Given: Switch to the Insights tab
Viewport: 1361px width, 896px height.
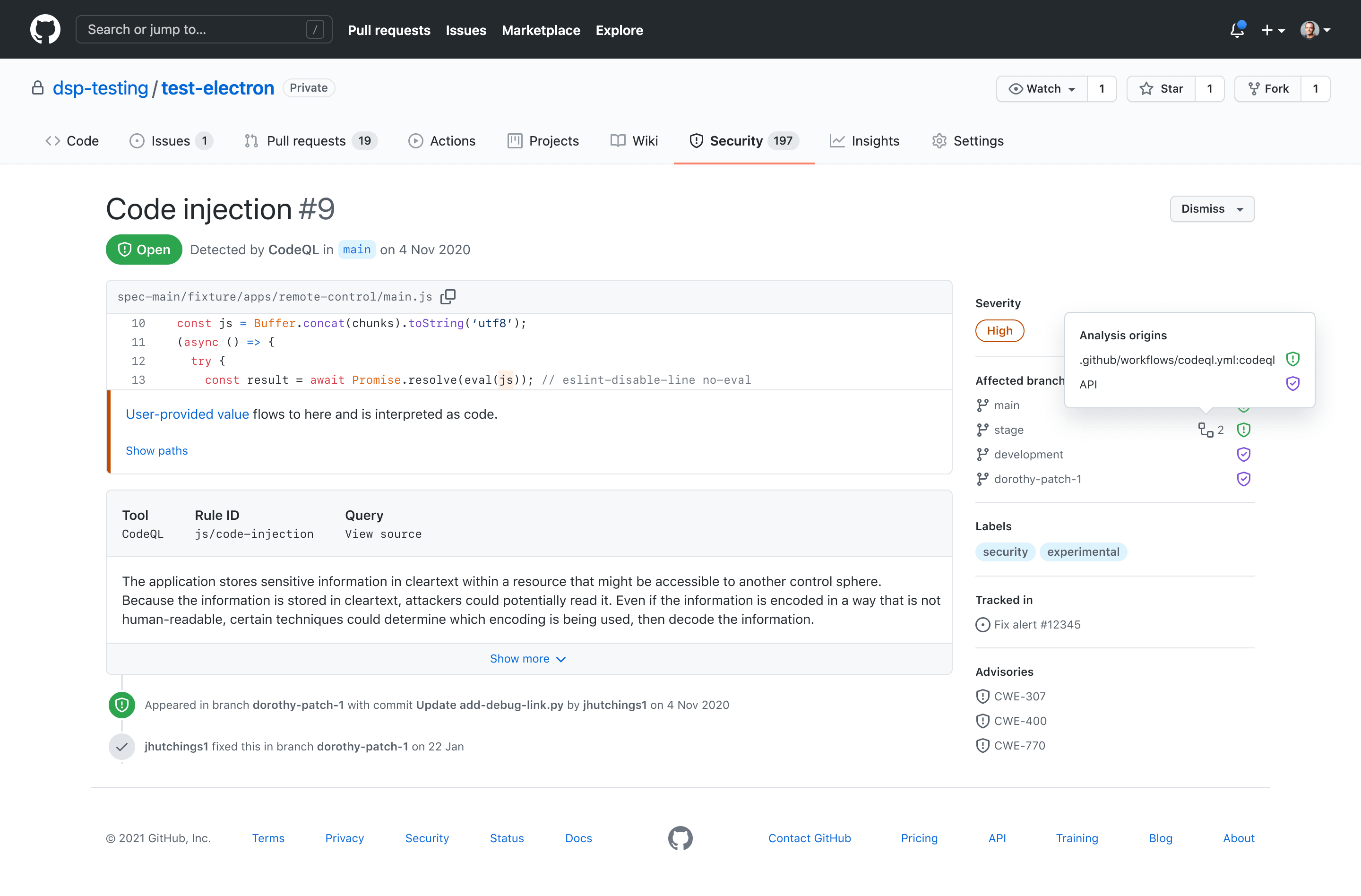Looking at the screenshot, I should pos(864,141).
